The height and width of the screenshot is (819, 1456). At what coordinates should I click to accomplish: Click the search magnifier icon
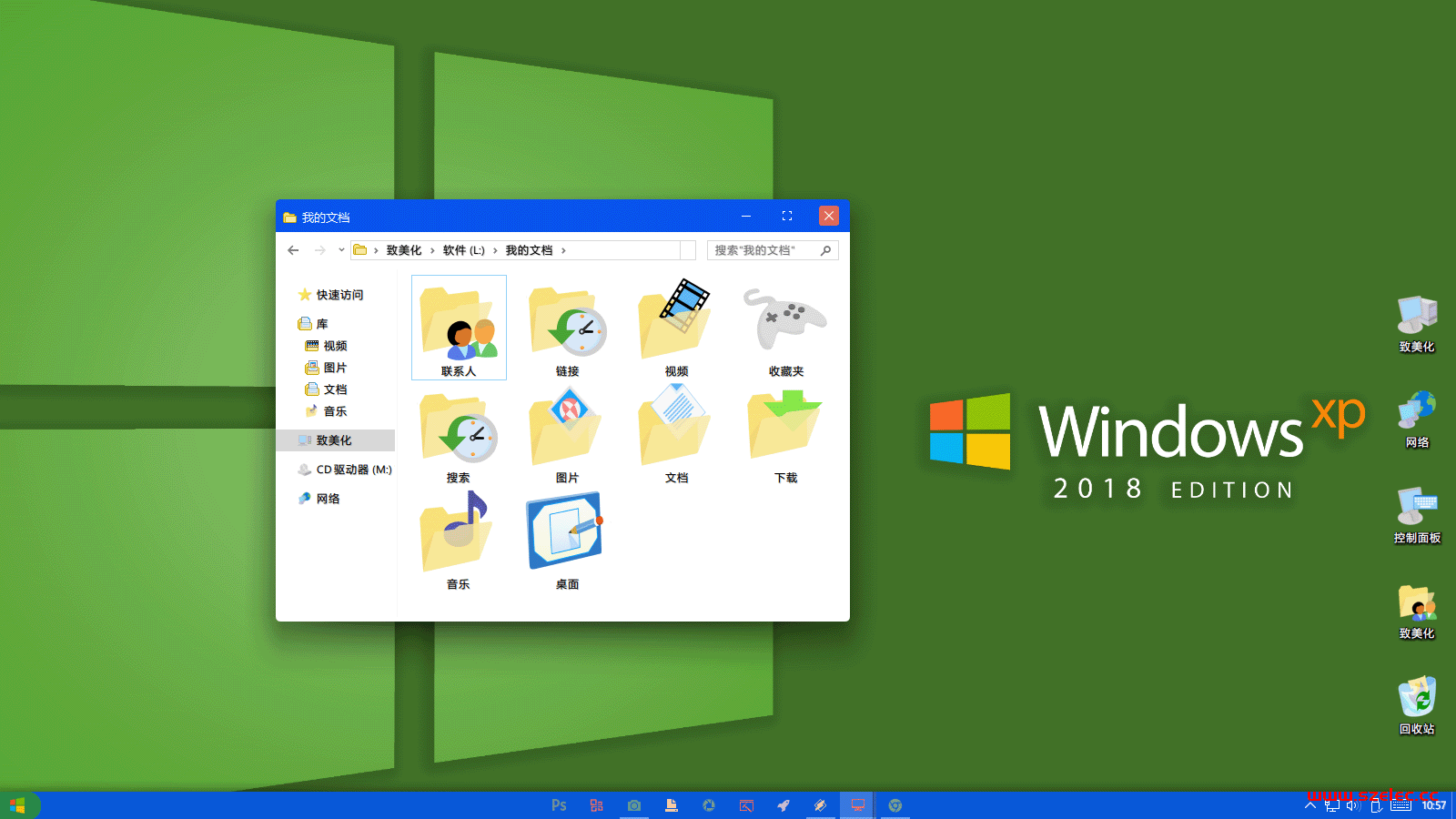click(826, 250)
